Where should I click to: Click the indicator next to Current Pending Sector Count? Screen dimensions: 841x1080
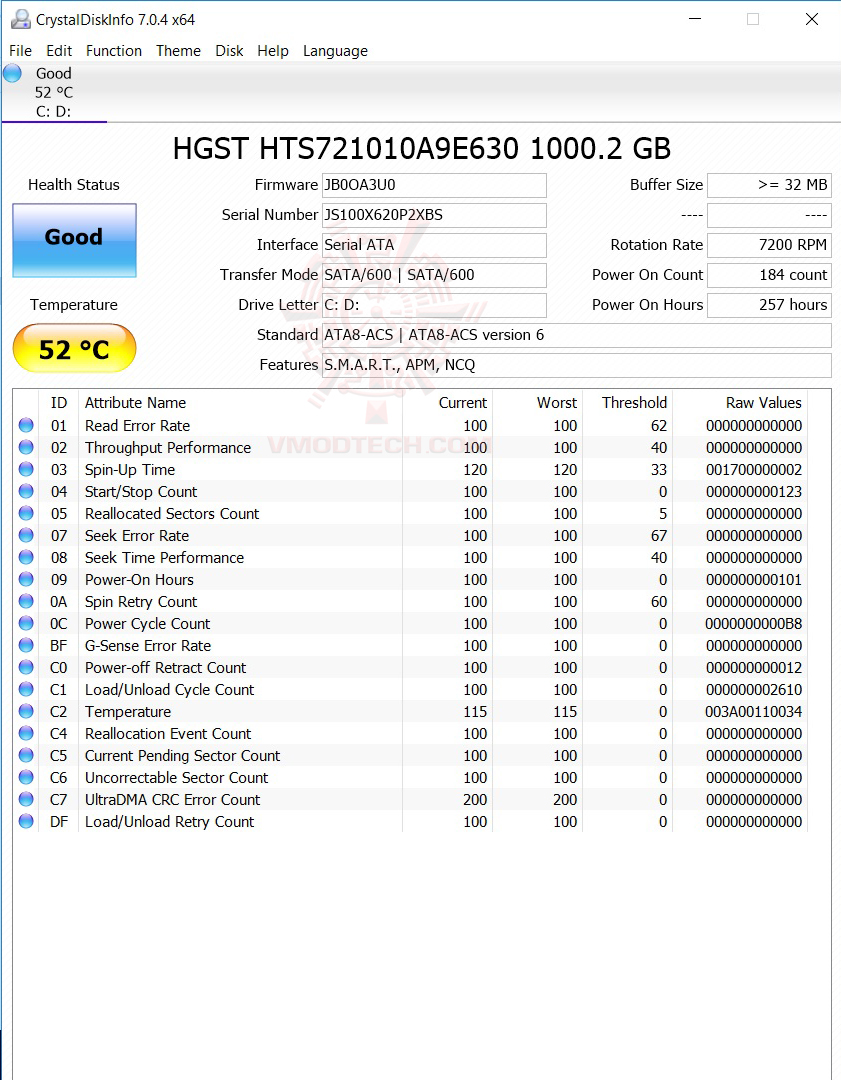25,755
